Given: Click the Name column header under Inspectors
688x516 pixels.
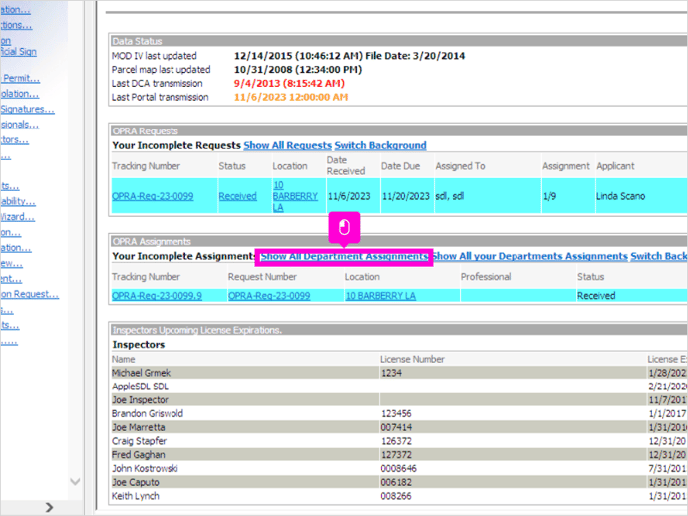Looking at the screenshot, I should coord(123,359).
